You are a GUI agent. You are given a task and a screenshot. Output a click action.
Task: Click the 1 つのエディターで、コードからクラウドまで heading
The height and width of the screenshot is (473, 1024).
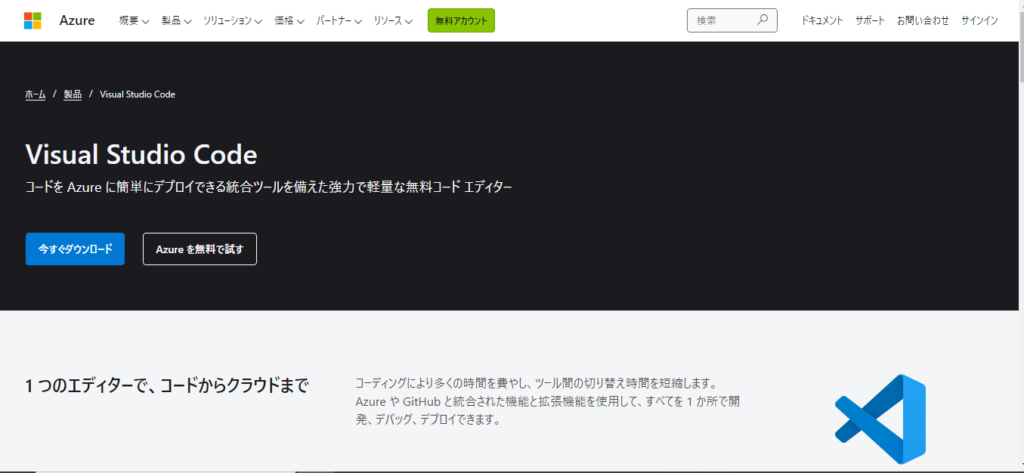pyautogui.click(x=167, y=385)
